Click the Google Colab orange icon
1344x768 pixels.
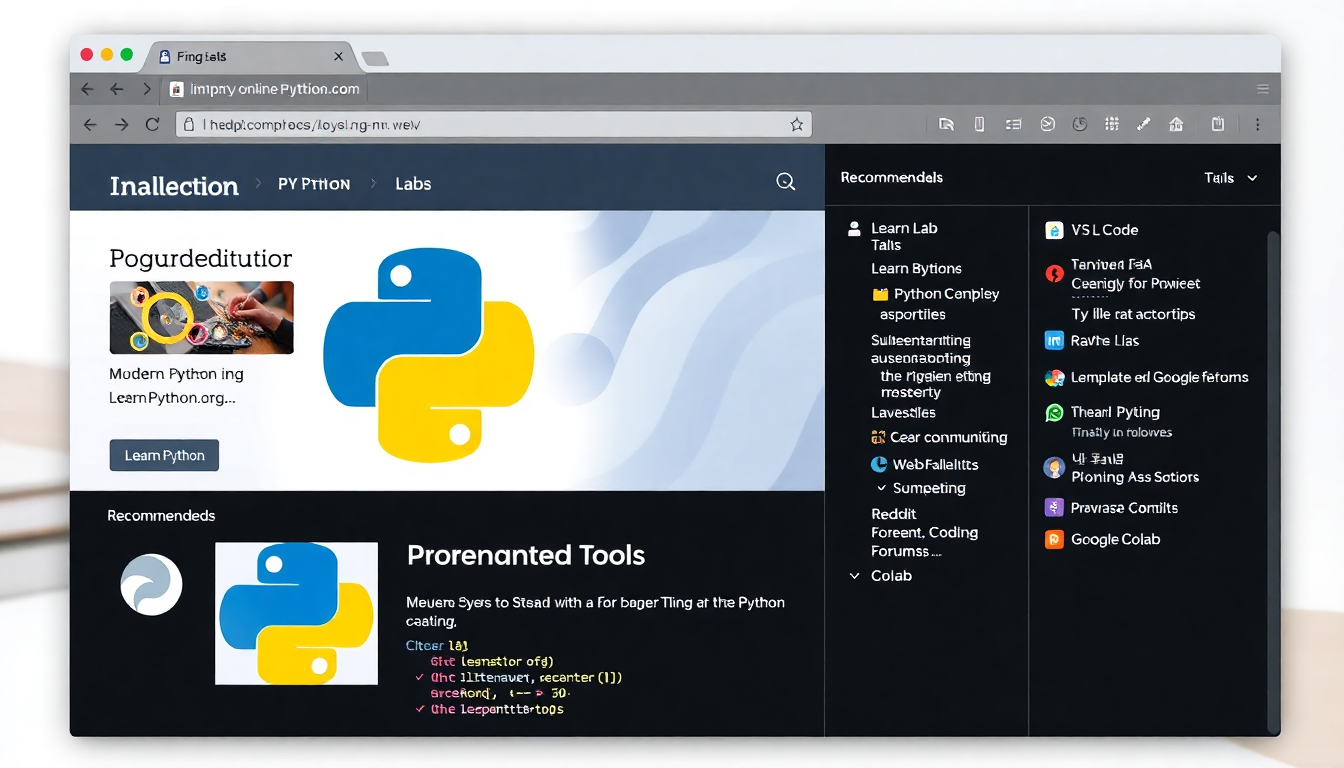(x=1054, y=539)
